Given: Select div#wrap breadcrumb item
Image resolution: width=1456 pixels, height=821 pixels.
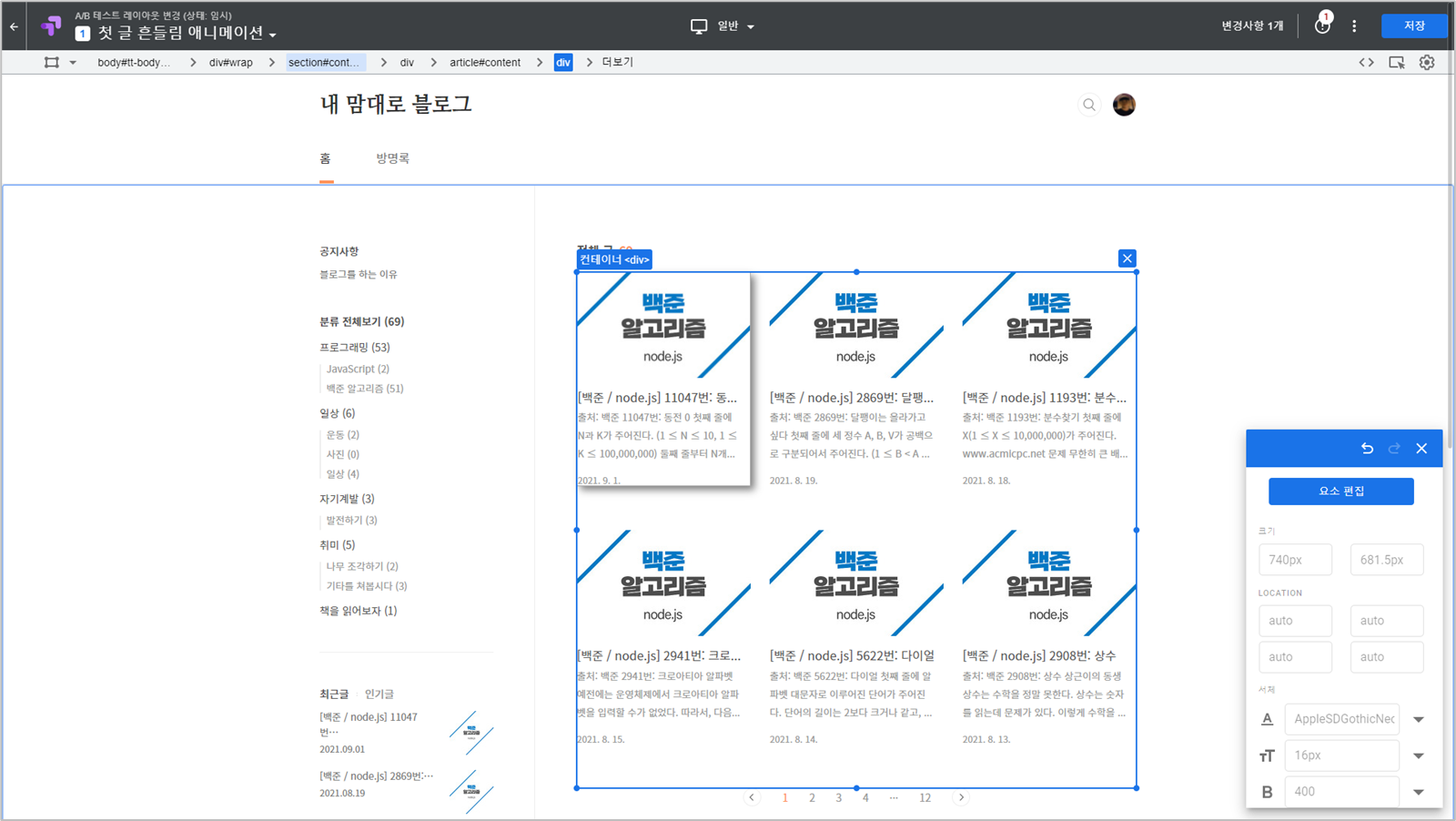Looking at the screenshot, I should click(231, 62).
